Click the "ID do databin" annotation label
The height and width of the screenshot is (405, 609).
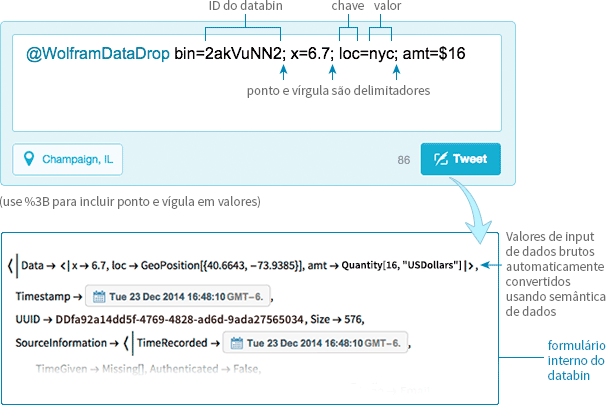(245, 6)
